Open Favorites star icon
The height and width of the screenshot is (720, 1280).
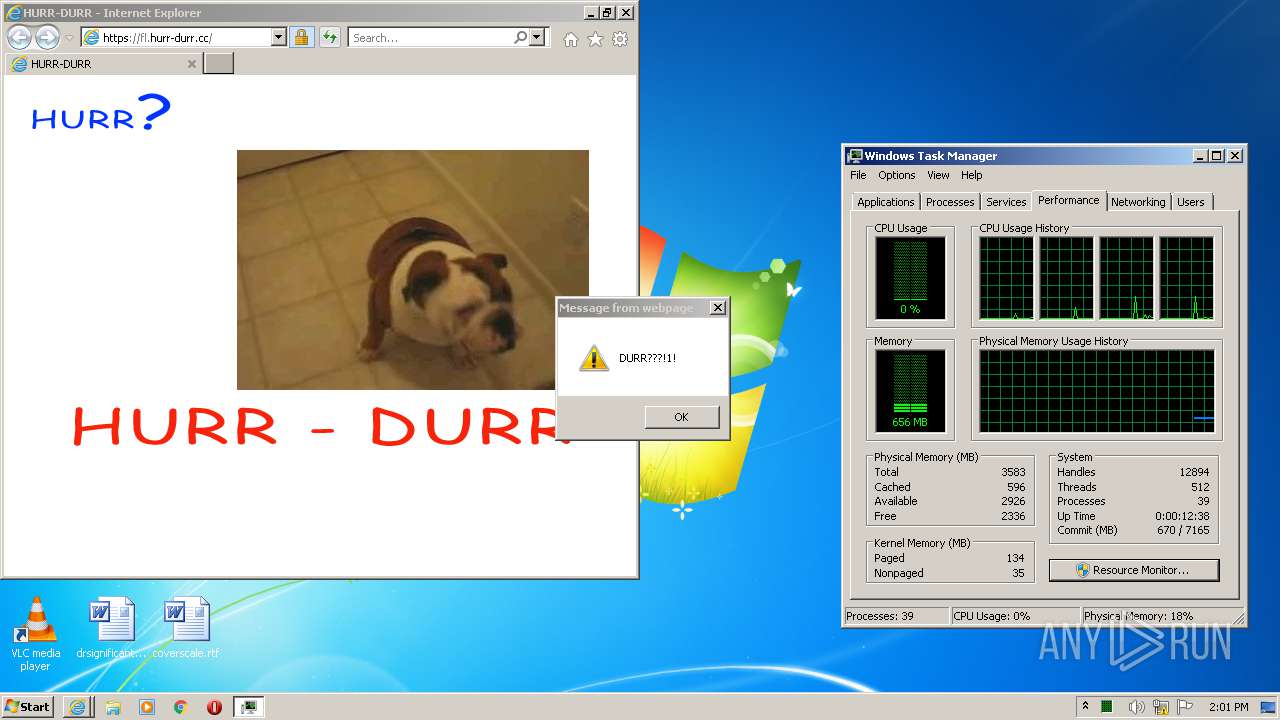(x=595, y=39)
